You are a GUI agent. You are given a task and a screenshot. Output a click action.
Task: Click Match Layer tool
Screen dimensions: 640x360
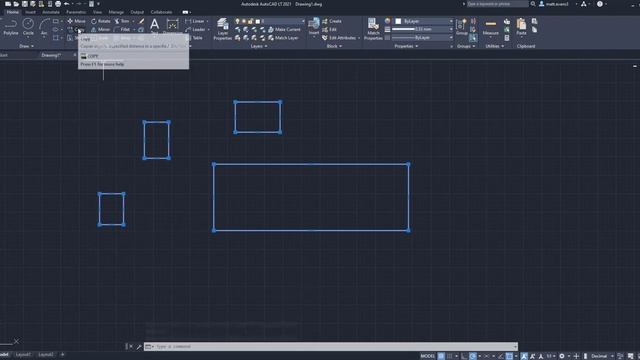(283, 38)
